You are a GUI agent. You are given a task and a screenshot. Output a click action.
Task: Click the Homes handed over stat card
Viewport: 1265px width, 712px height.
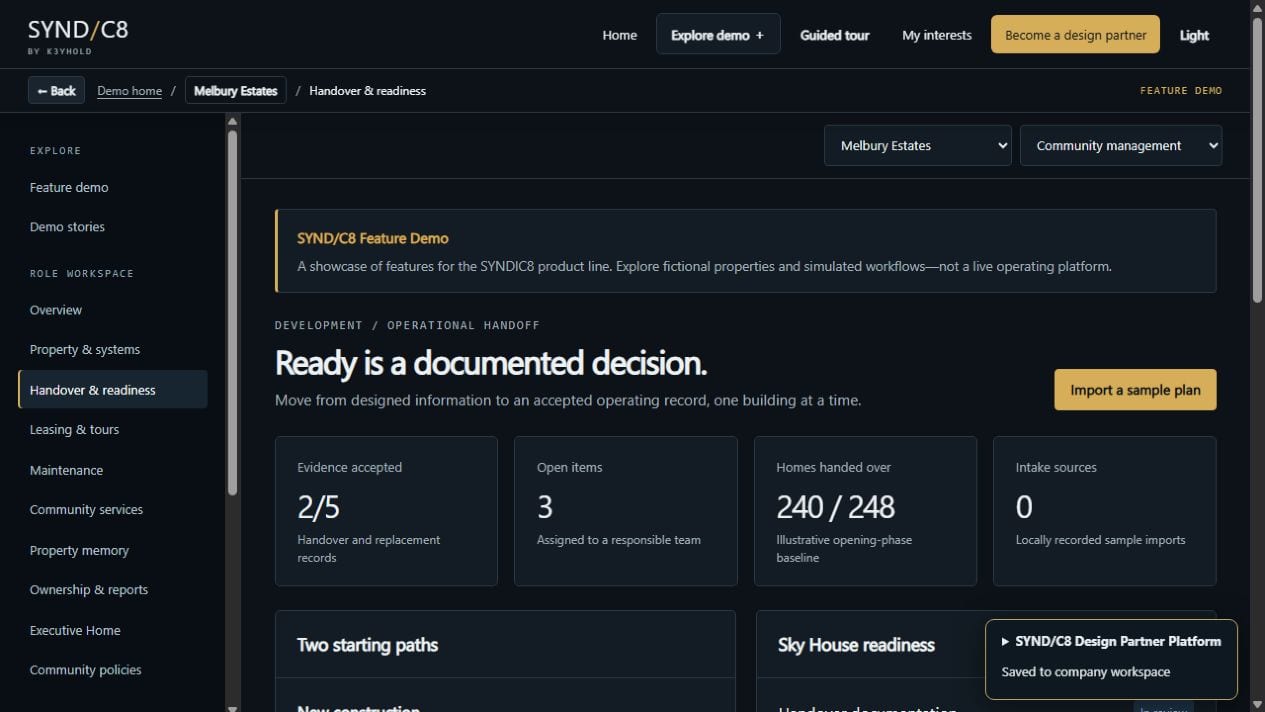[x=865, y=510]
